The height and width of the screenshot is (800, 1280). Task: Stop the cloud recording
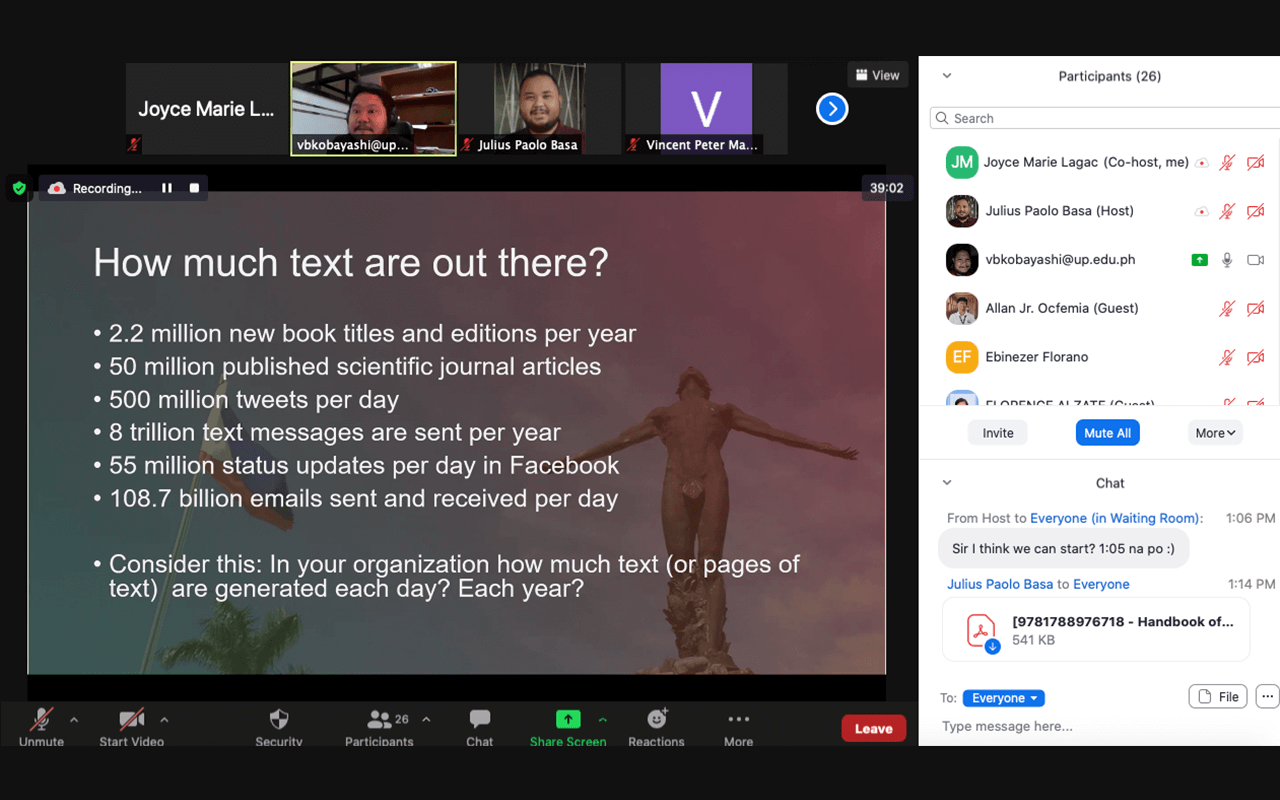(194, 188)
